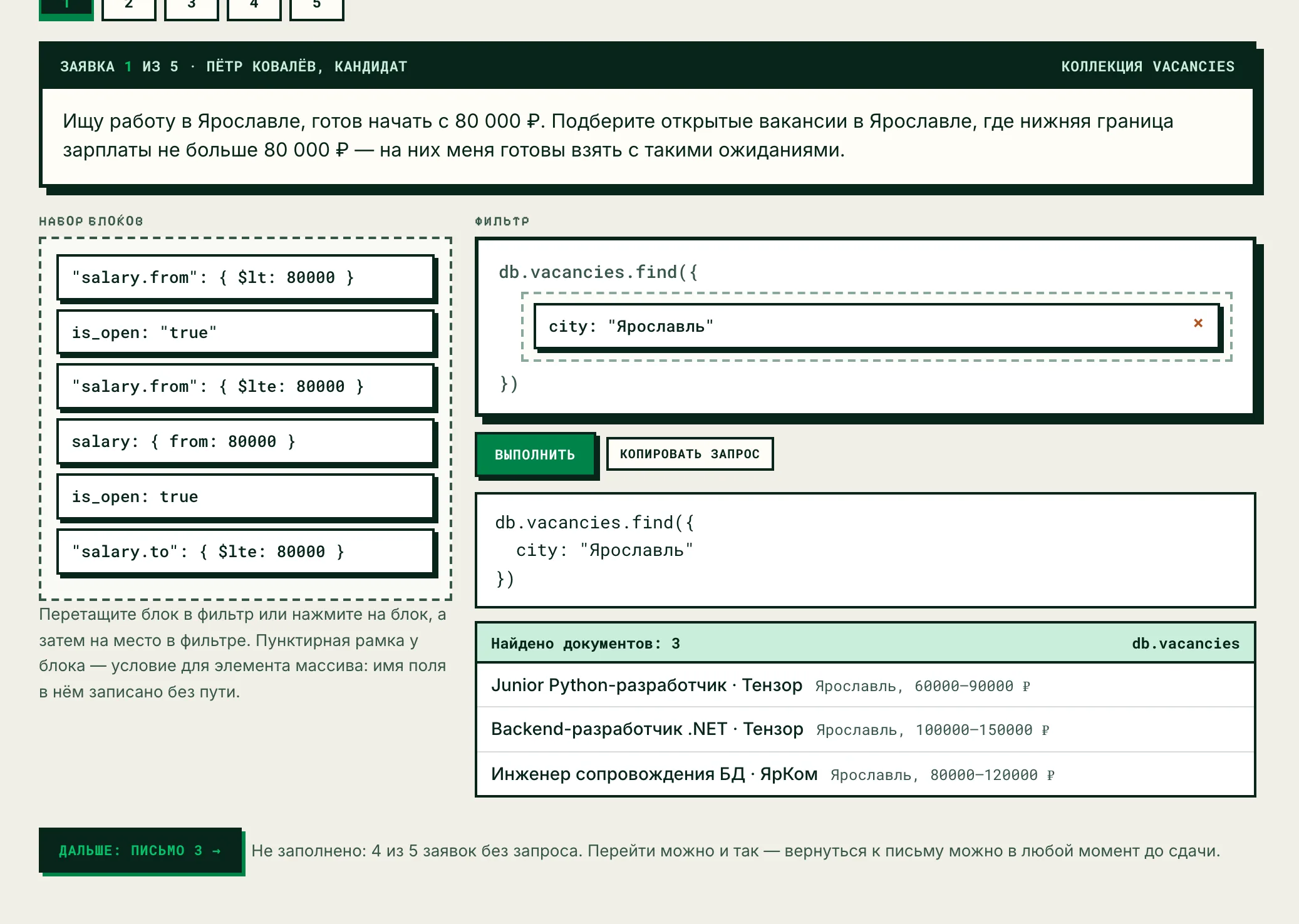Click КОЛЛЕКЦИЯ VACANCIES label

pyautogui.click(x=1147, y=66)
